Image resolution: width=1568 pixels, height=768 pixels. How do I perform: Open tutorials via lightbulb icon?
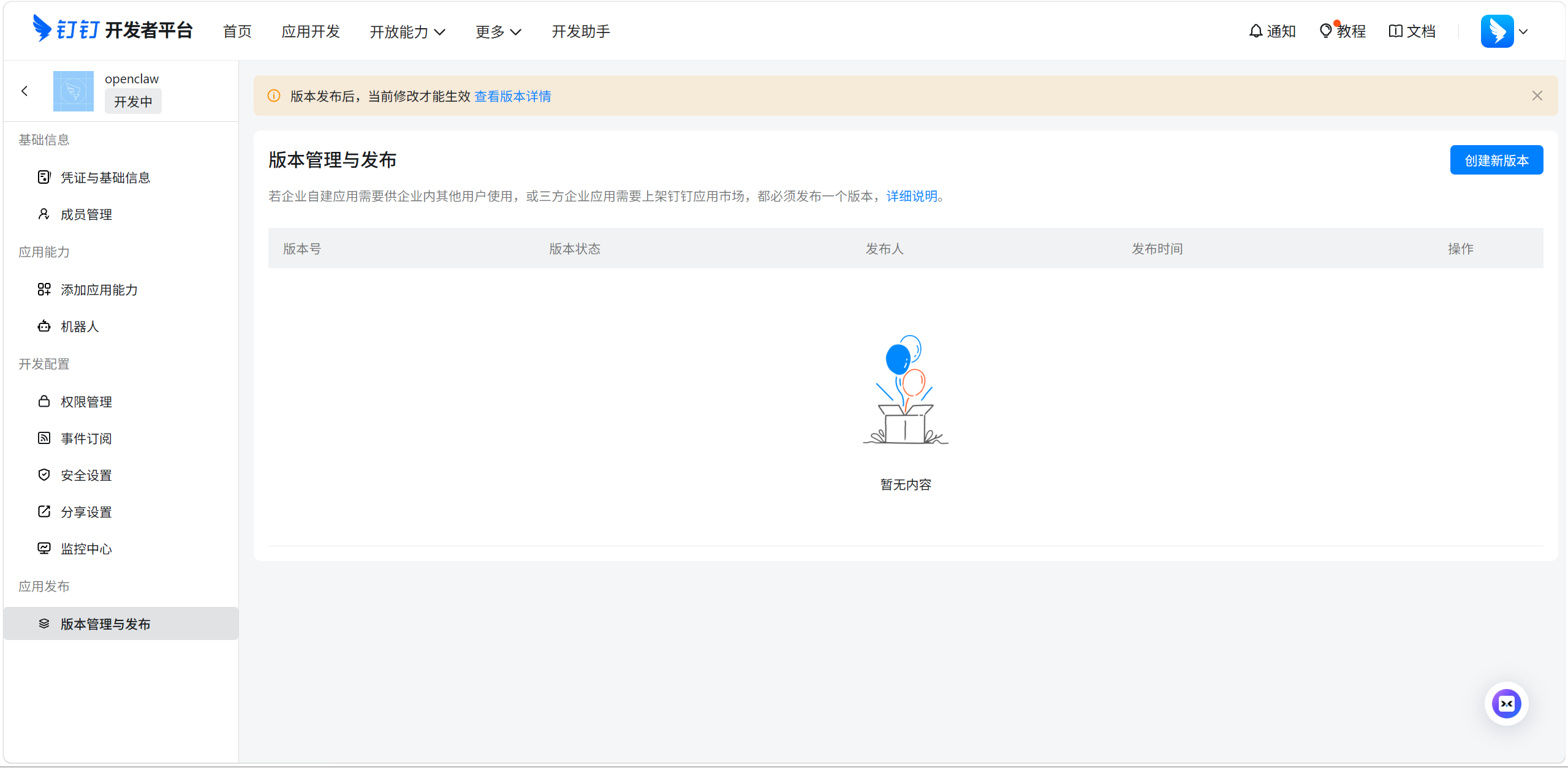click(1325, 31)
